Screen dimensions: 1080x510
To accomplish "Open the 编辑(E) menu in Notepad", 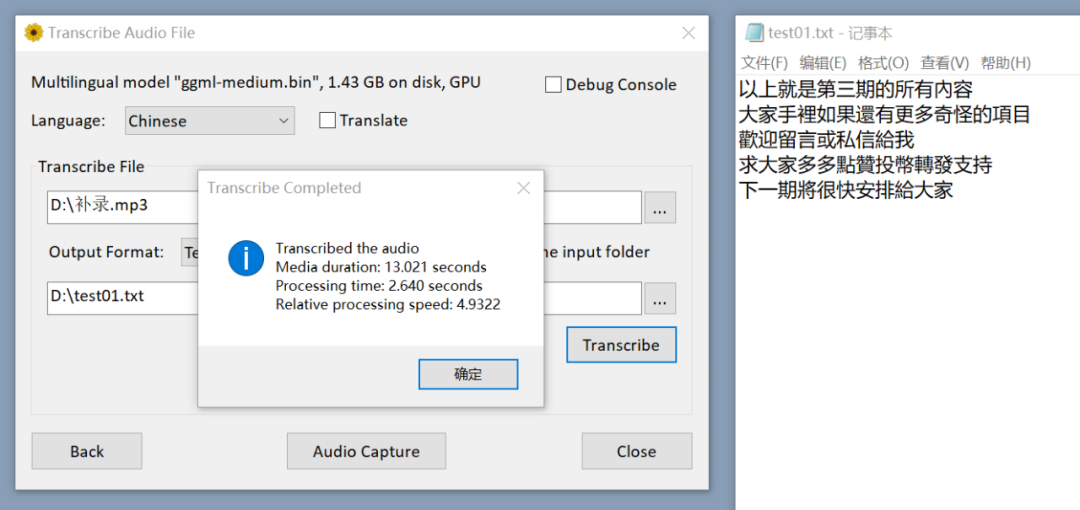I will 822,63.
